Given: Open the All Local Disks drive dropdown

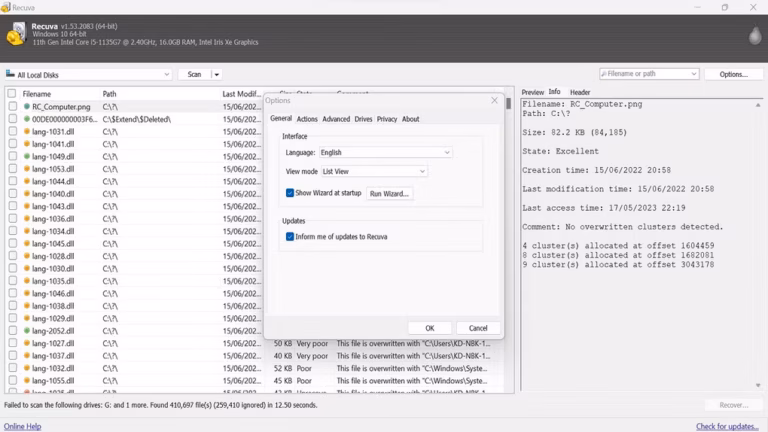Looking at the screenshot, I should point(167,74).
